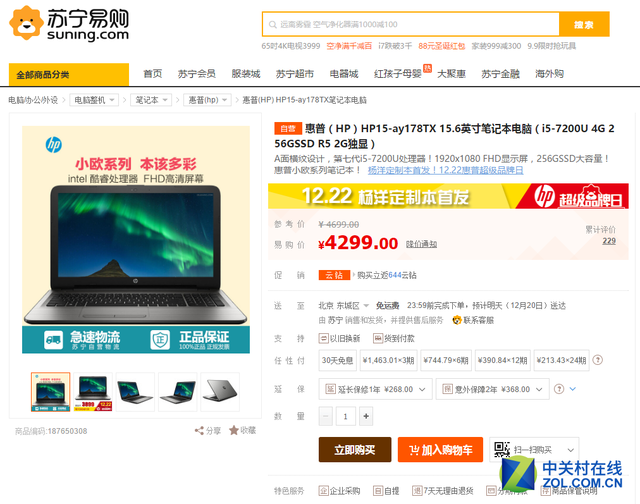Click the cash-on-delivery 货到付款 icon

pyautogui.click(x=378, y=338)
